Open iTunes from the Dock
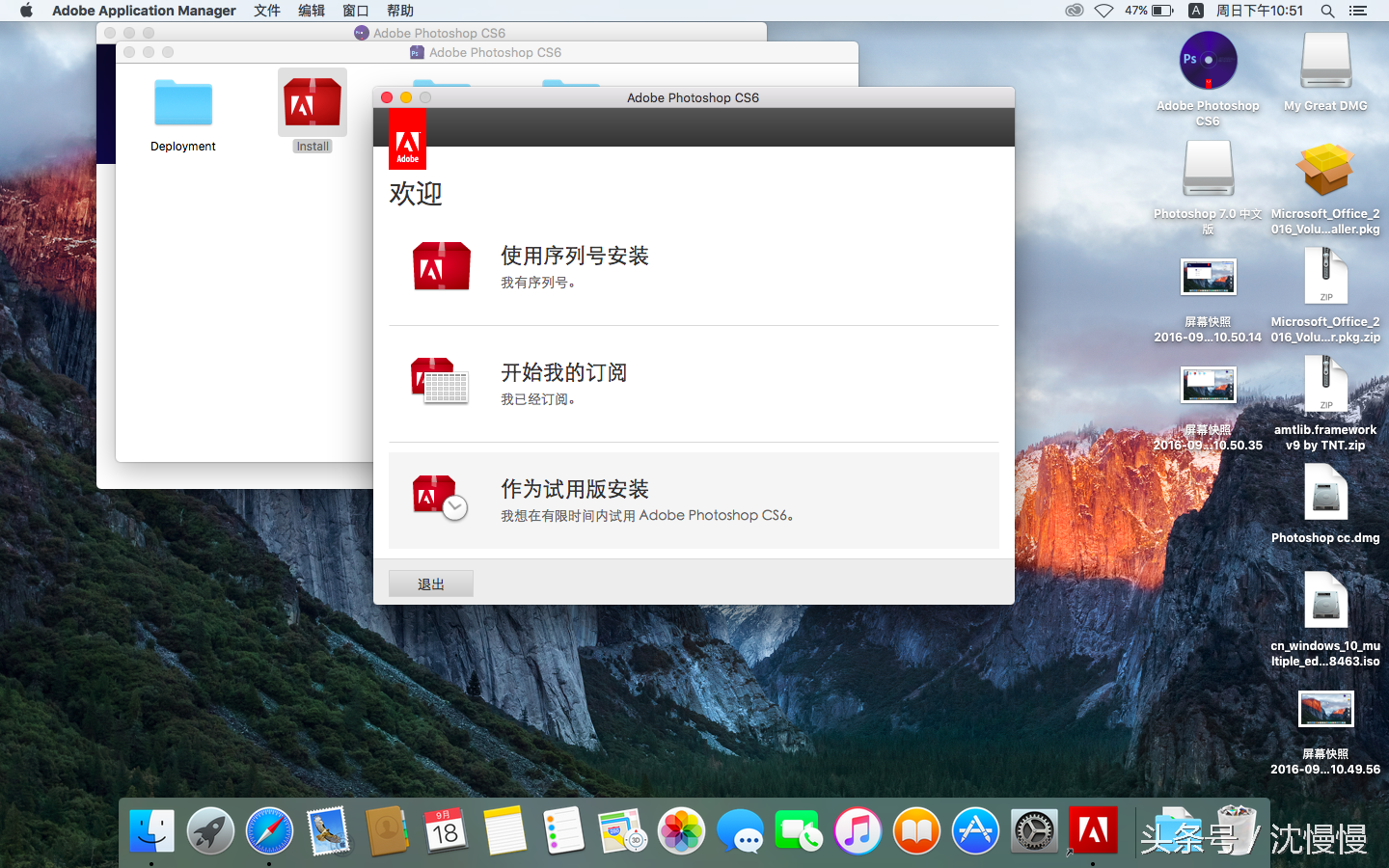The width and height of the screenshot is (1389, 868). (858, 830)
